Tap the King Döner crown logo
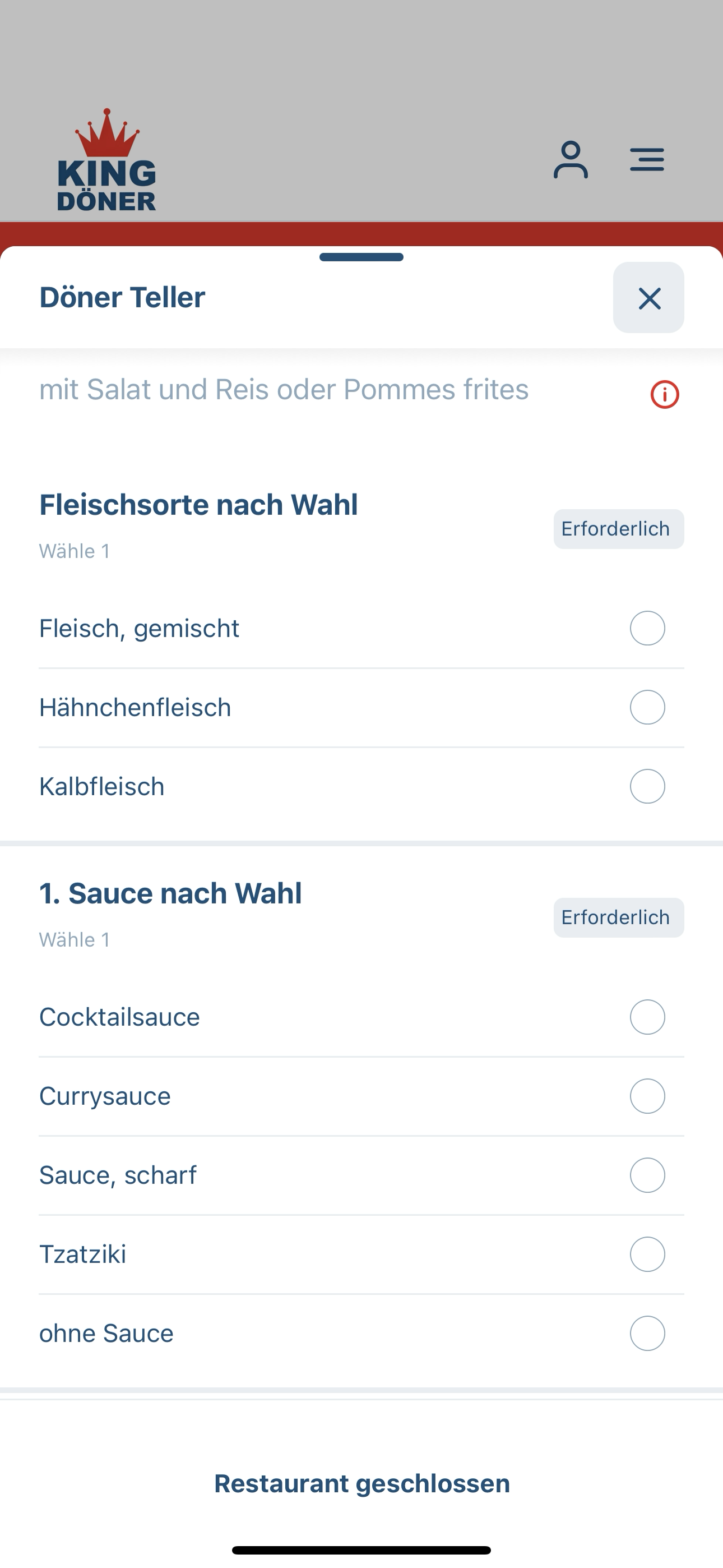Image resolution: width=723 pixels, height=1568 pixels. click(106, 160)
